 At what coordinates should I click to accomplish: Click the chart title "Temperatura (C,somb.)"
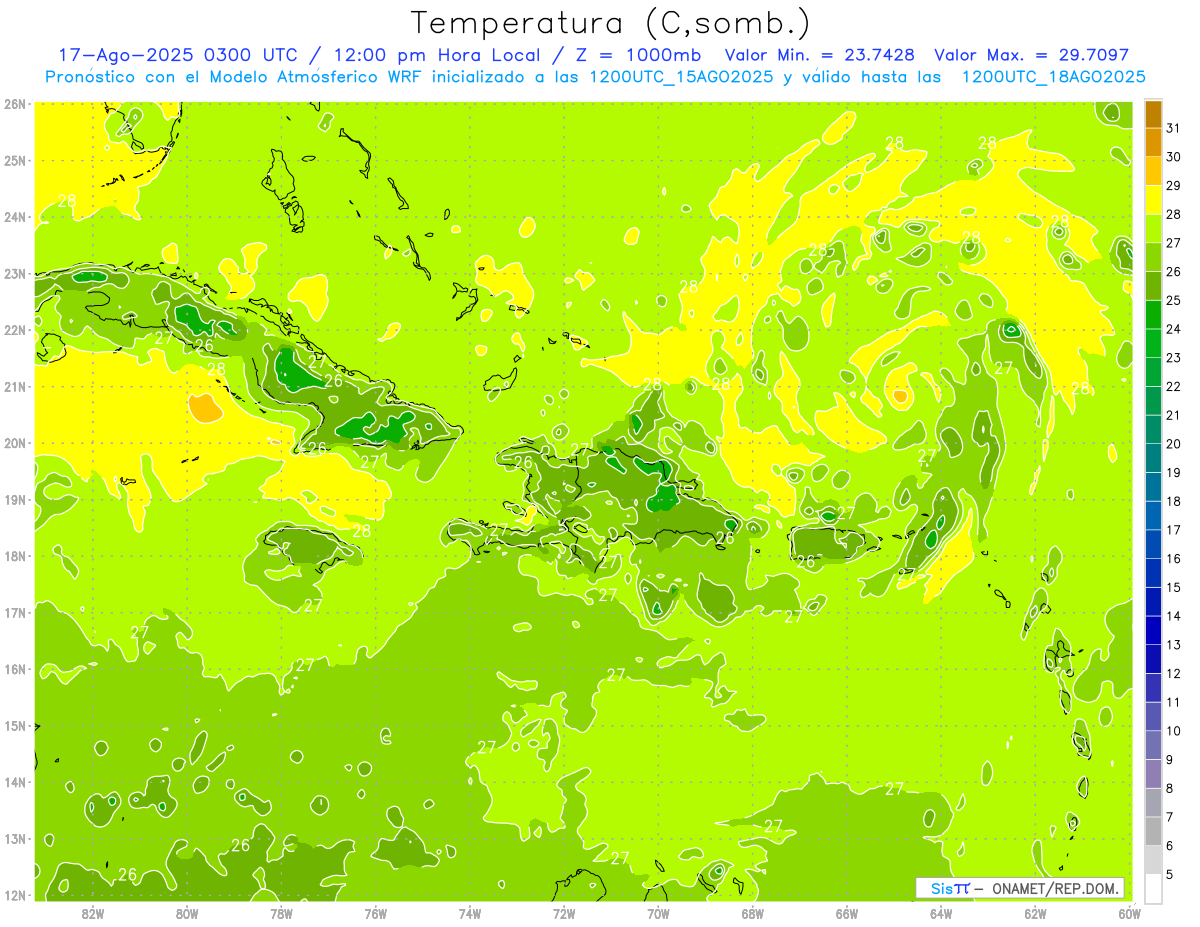(610, 22)
